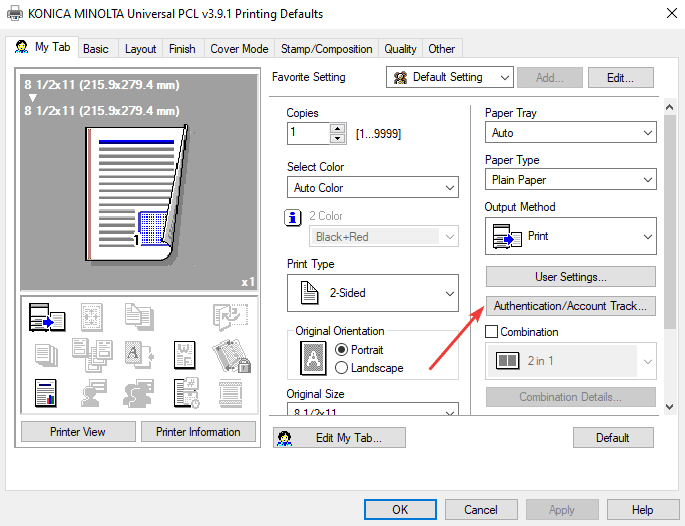
Task: Select Landscape orientation
Action: [x=342, y=368]
